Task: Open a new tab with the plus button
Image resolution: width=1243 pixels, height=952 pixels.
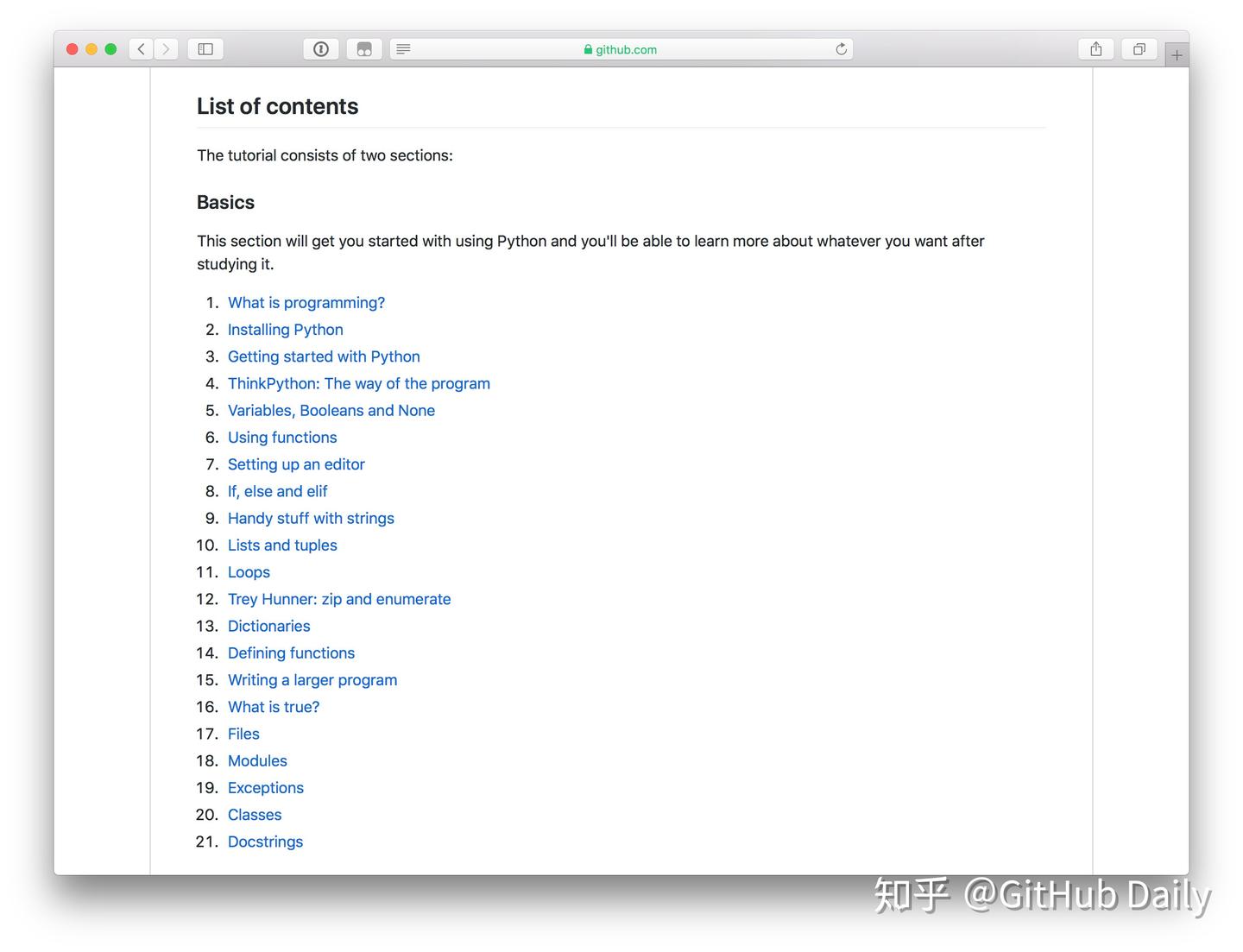Action: coord(1177,54)
